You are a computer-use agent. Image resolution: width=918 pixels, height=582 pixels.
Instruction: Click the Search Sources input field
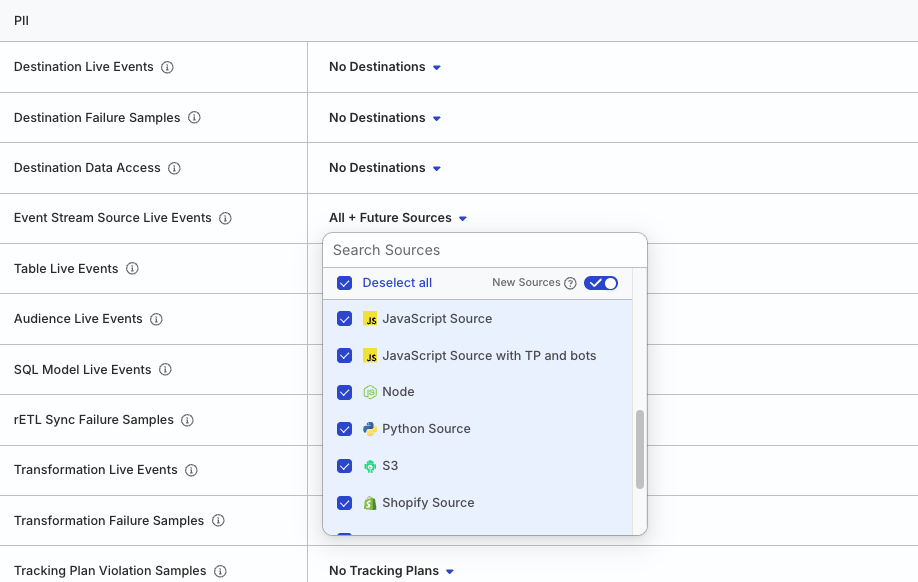485,250
